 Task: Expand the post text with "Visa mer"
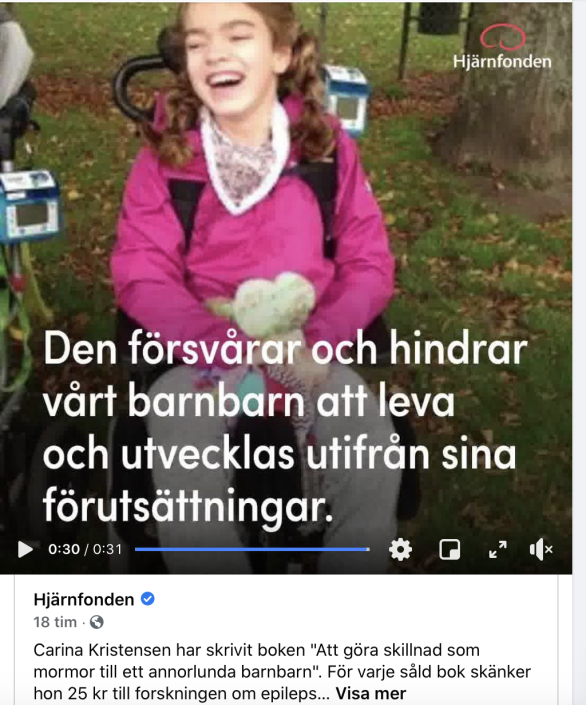coord(371,693)
